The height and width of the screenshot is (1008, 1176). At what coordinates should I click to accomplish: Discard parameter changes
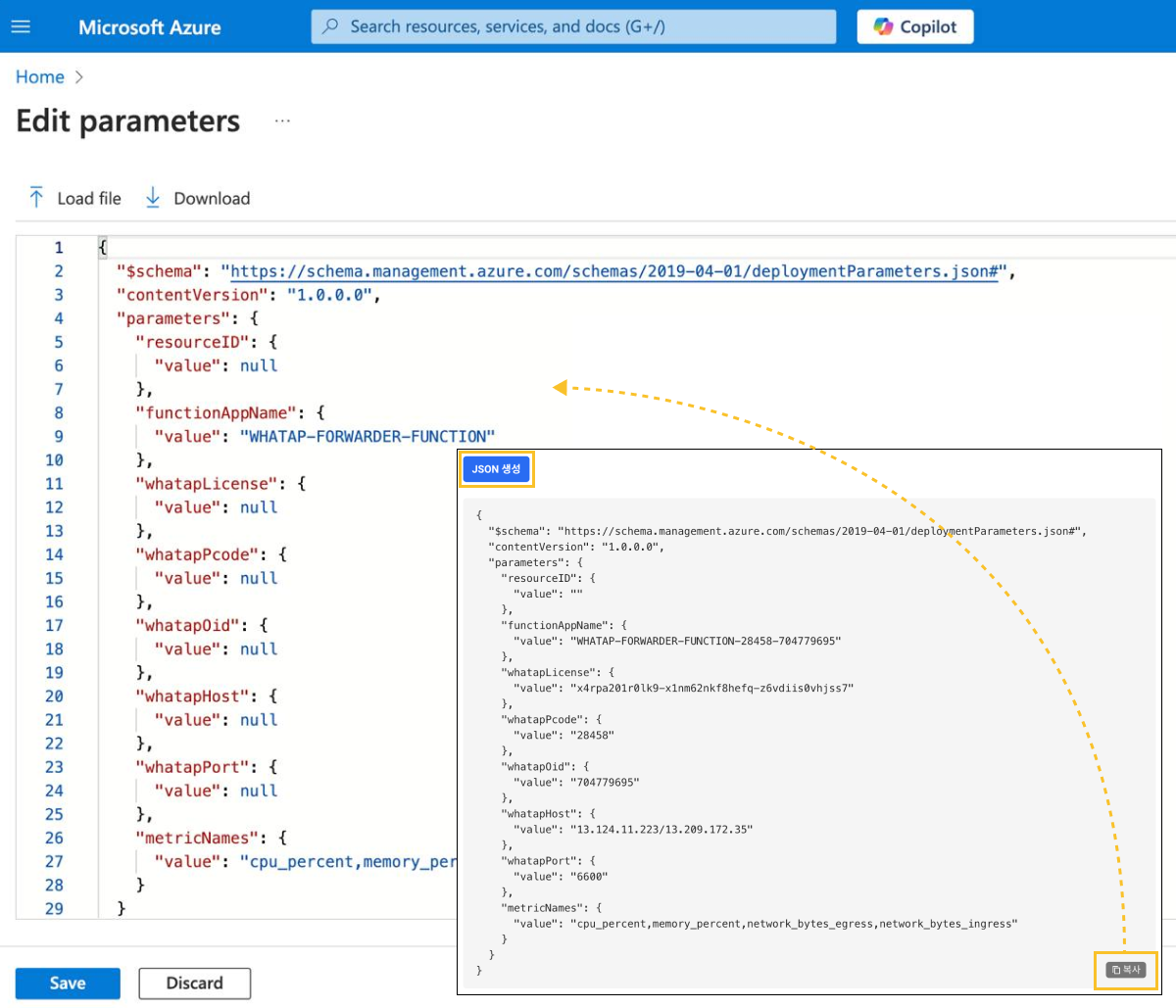(x=195, y=984)
